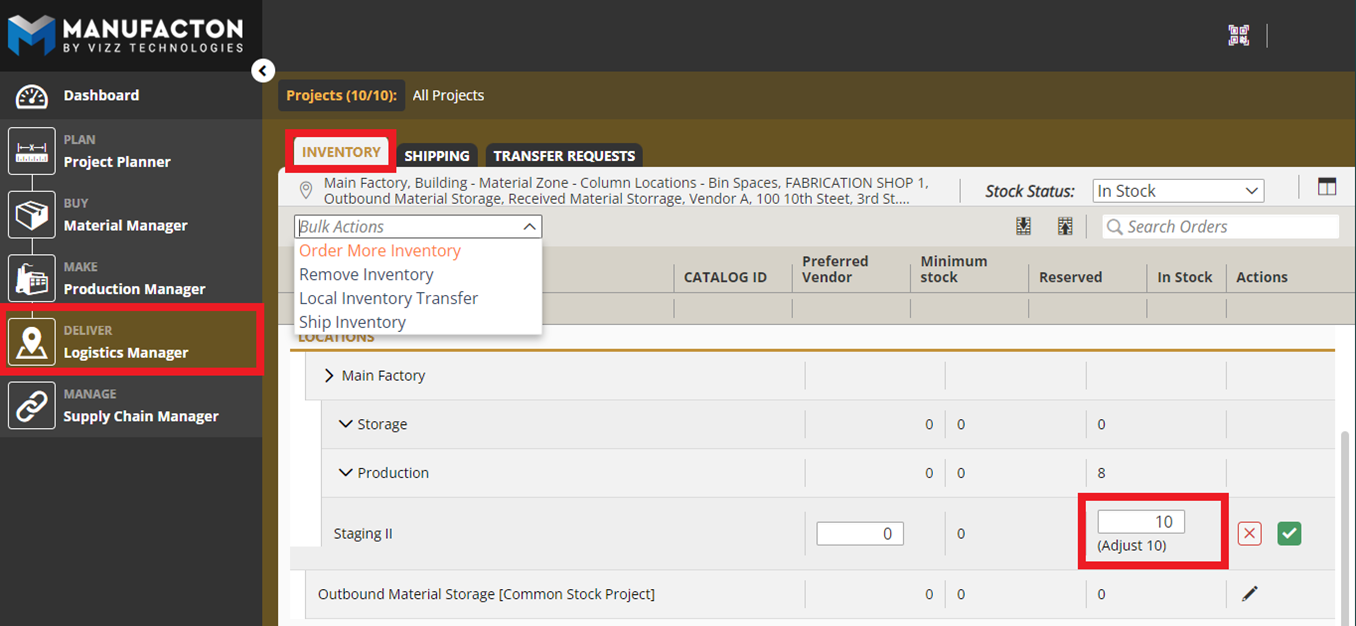Collapse the sidebar with the arrow button
This screenshot has width=1356, height=626.
pyautogui.click(x=263, y=71)
